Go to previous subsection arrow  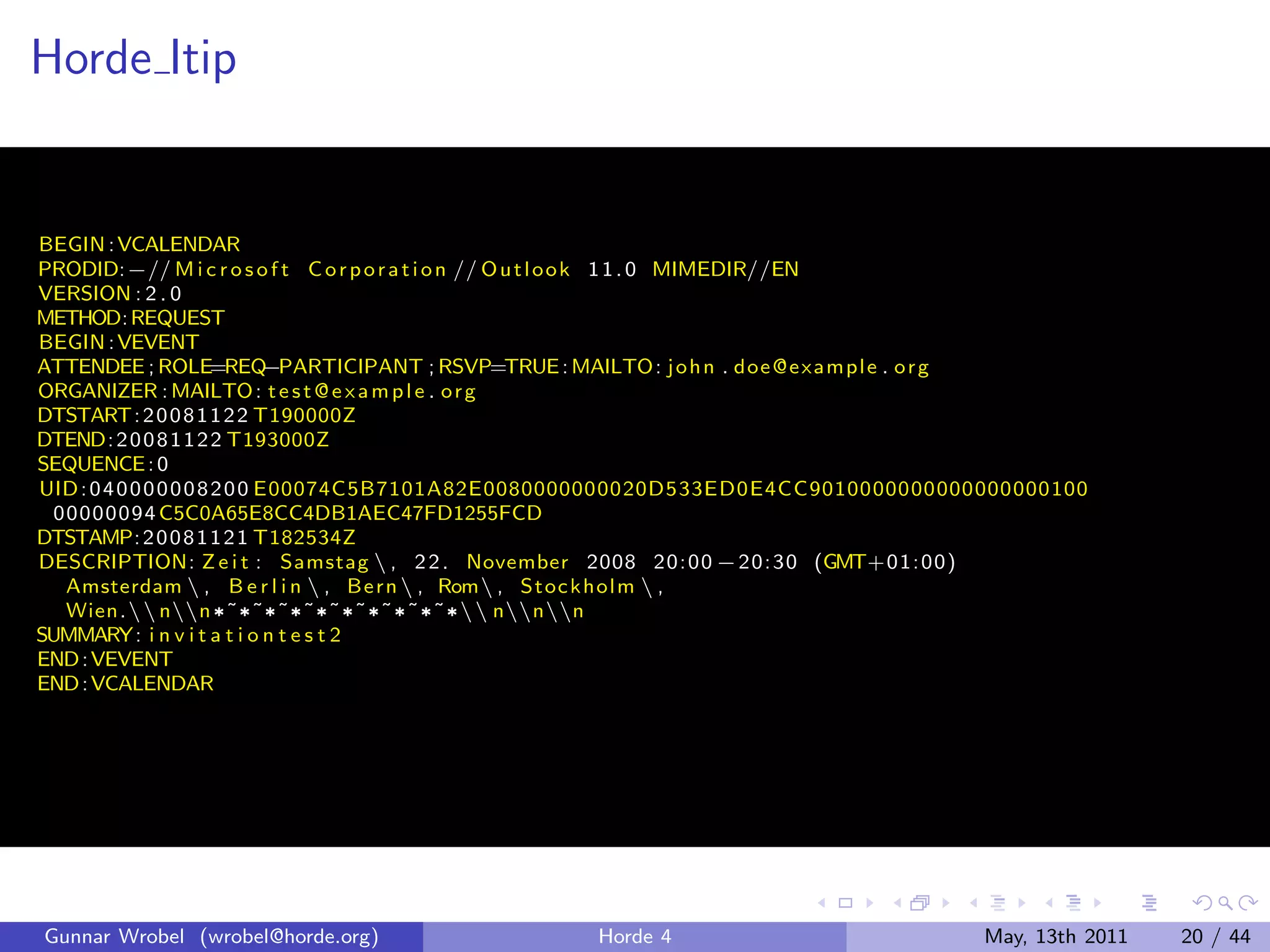974,903
